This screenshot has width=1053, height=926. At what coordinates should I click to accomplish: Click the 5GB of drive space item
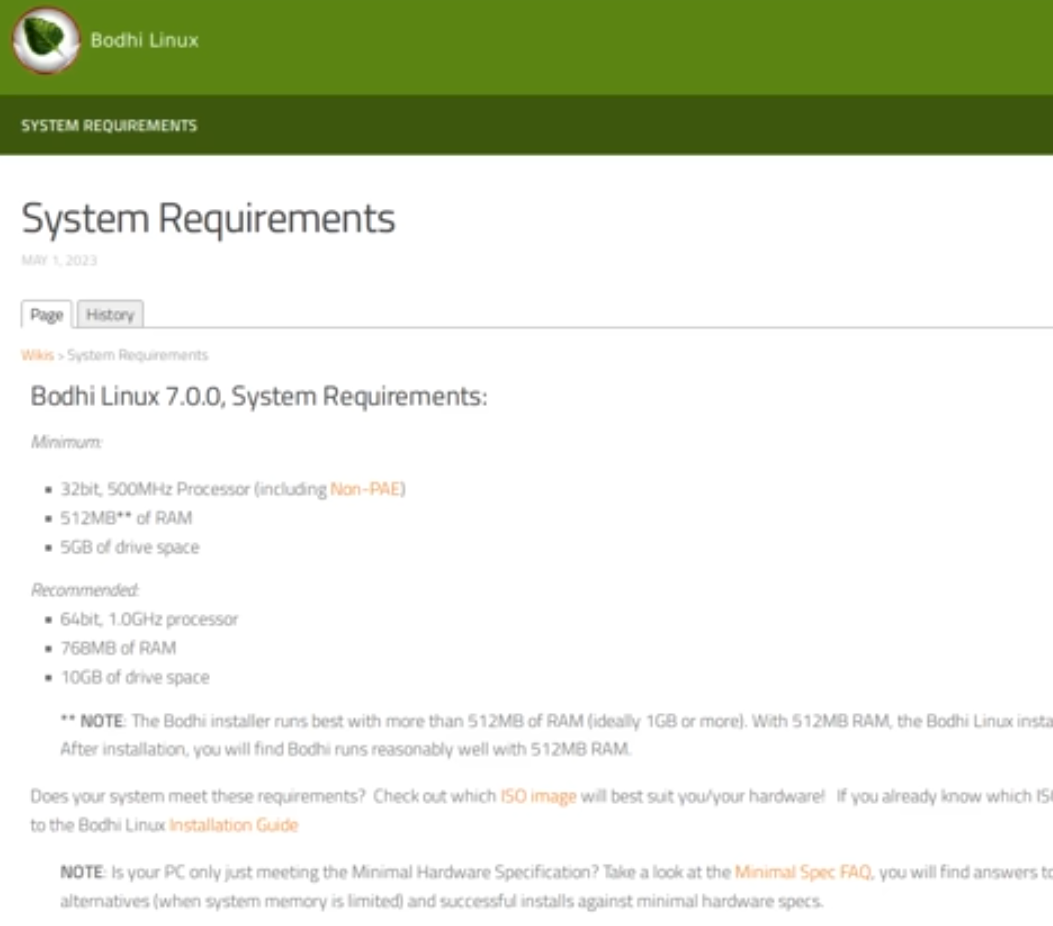pyautogui.click(x=130, y=547)
